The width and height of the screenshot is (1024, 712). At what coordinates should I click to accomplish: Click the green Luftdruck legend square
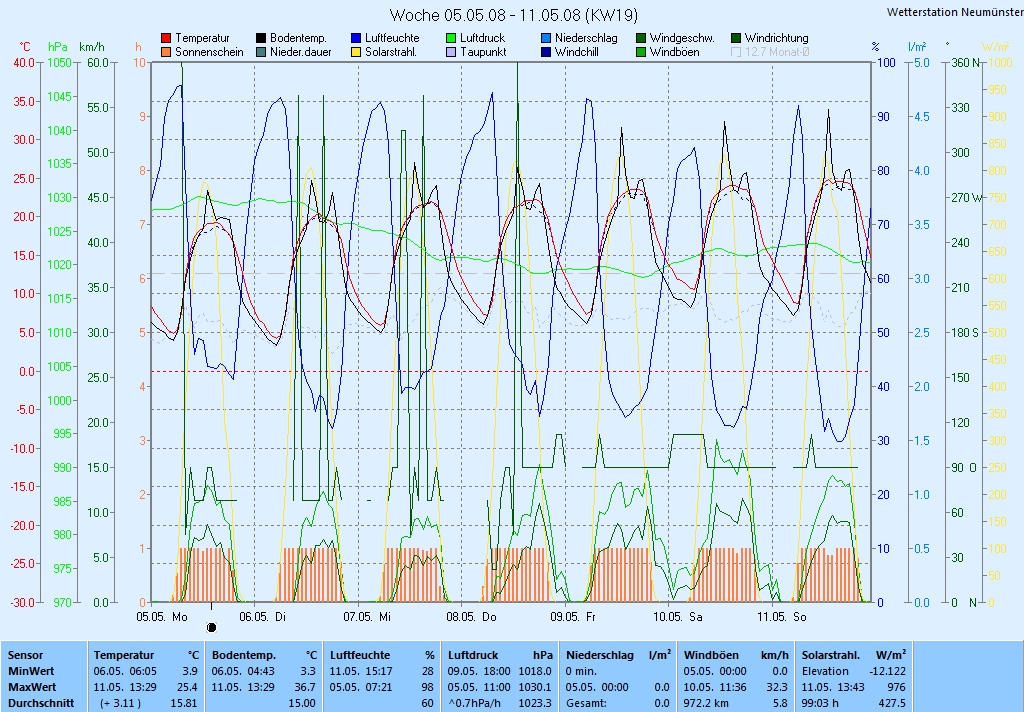point(451,38)
